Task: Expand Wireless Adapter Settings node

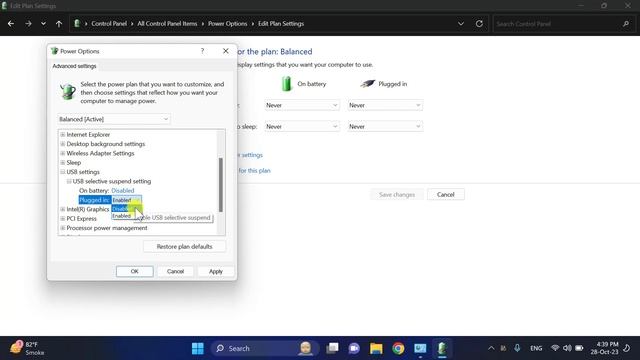Action: coord(62,153)
